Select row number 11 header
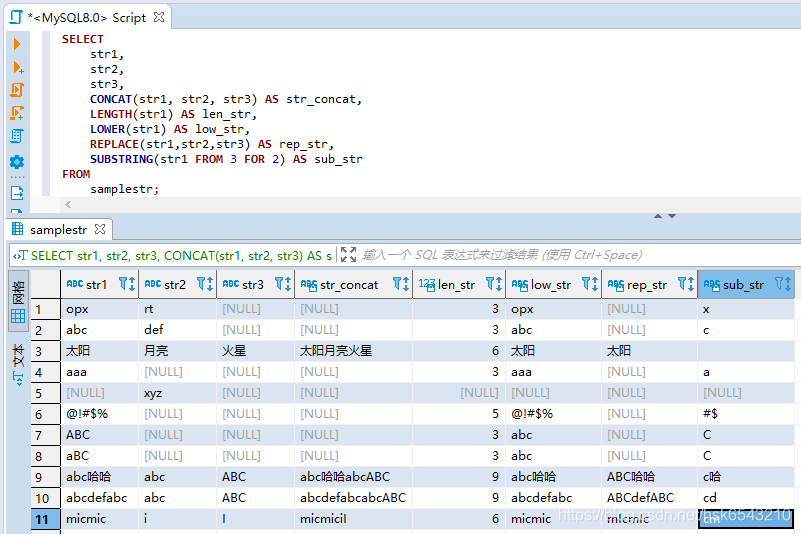 tap(45, 519)
